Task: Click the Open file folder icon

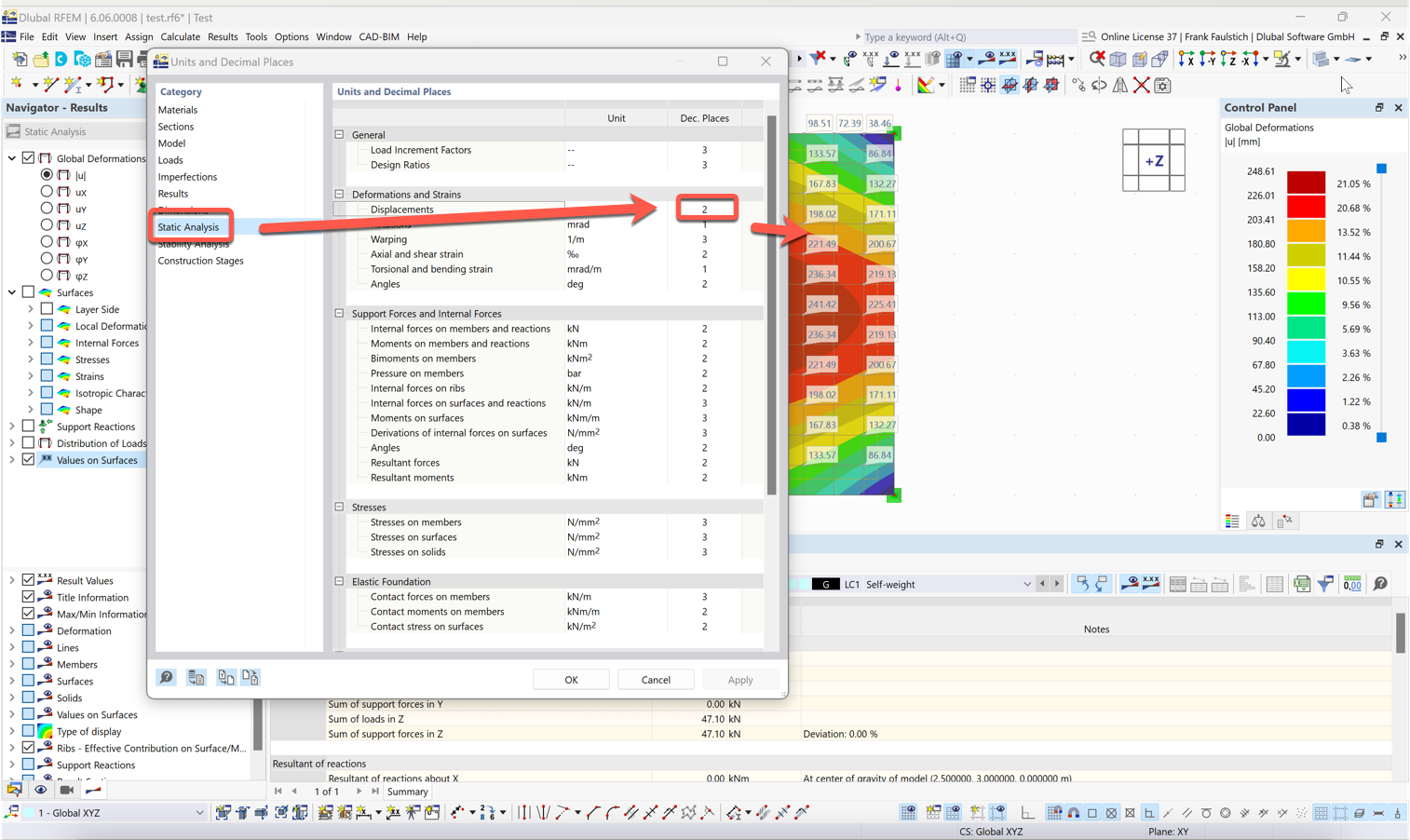Action: coord(41,60)
